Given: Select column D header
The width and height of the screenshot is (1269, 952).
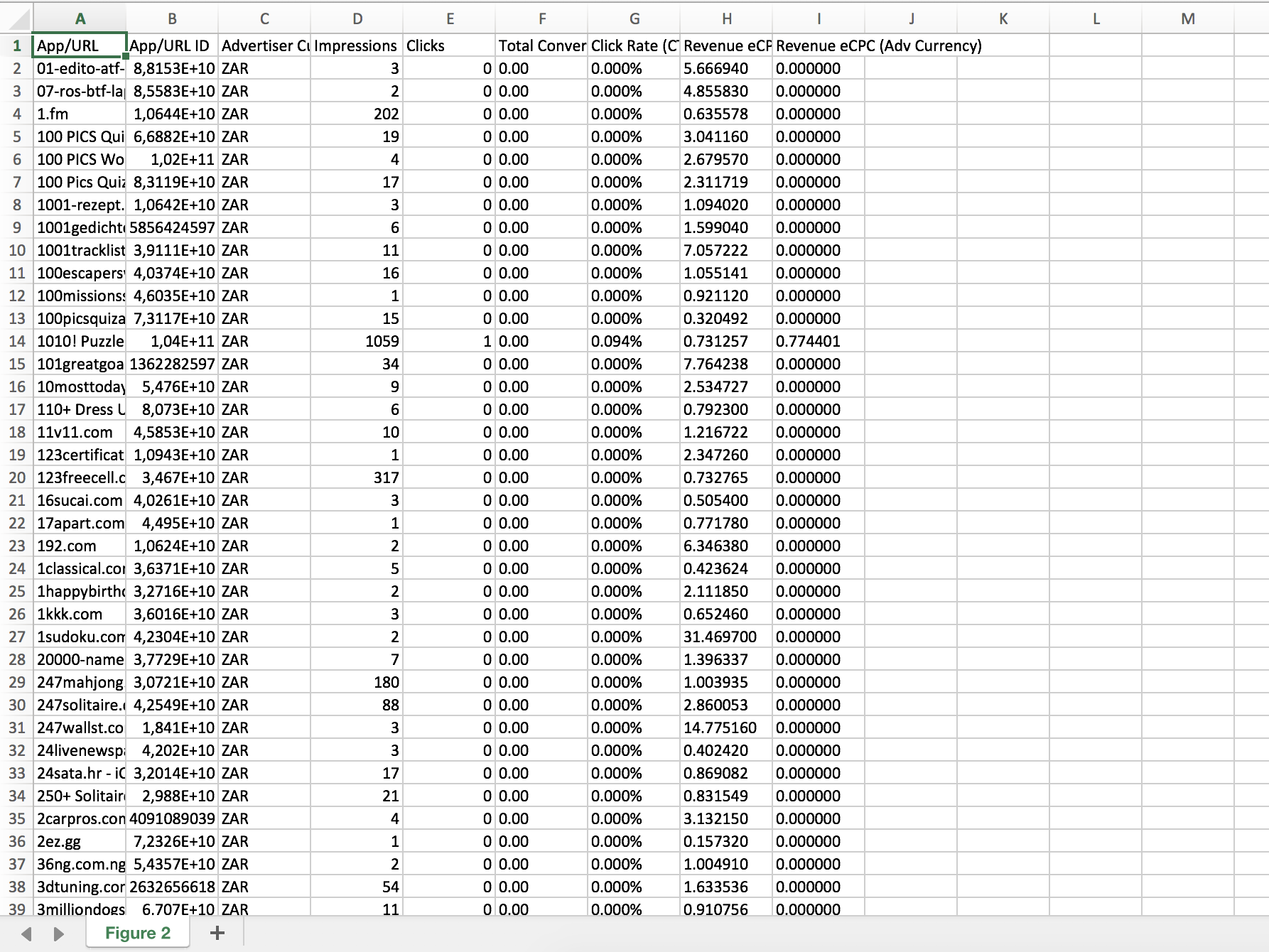Looking at the screenshot, I should 357,19.
